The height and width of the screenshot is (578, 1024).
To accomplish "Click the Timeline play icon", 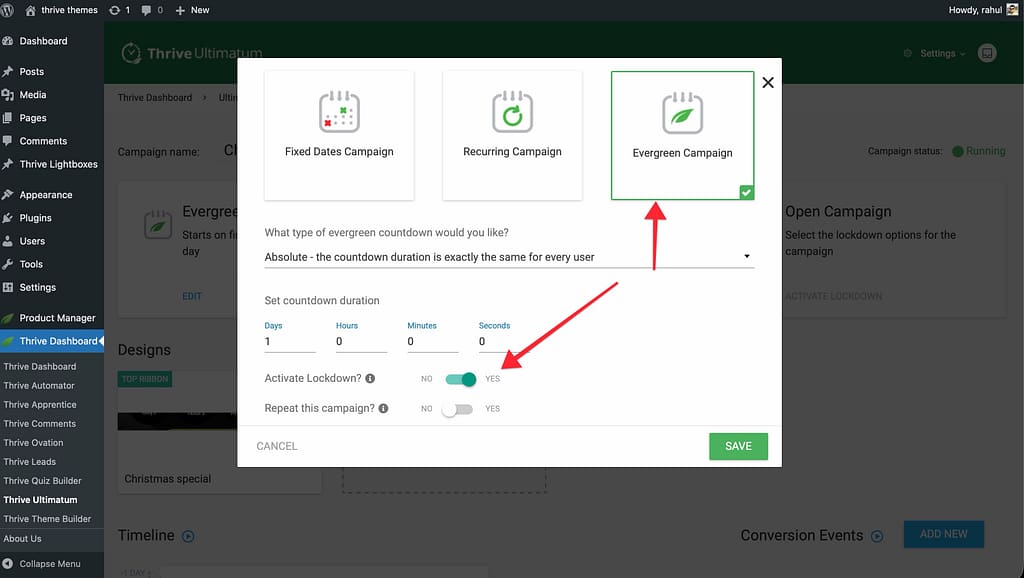I will pyautogui.click(x=188, y=536).
